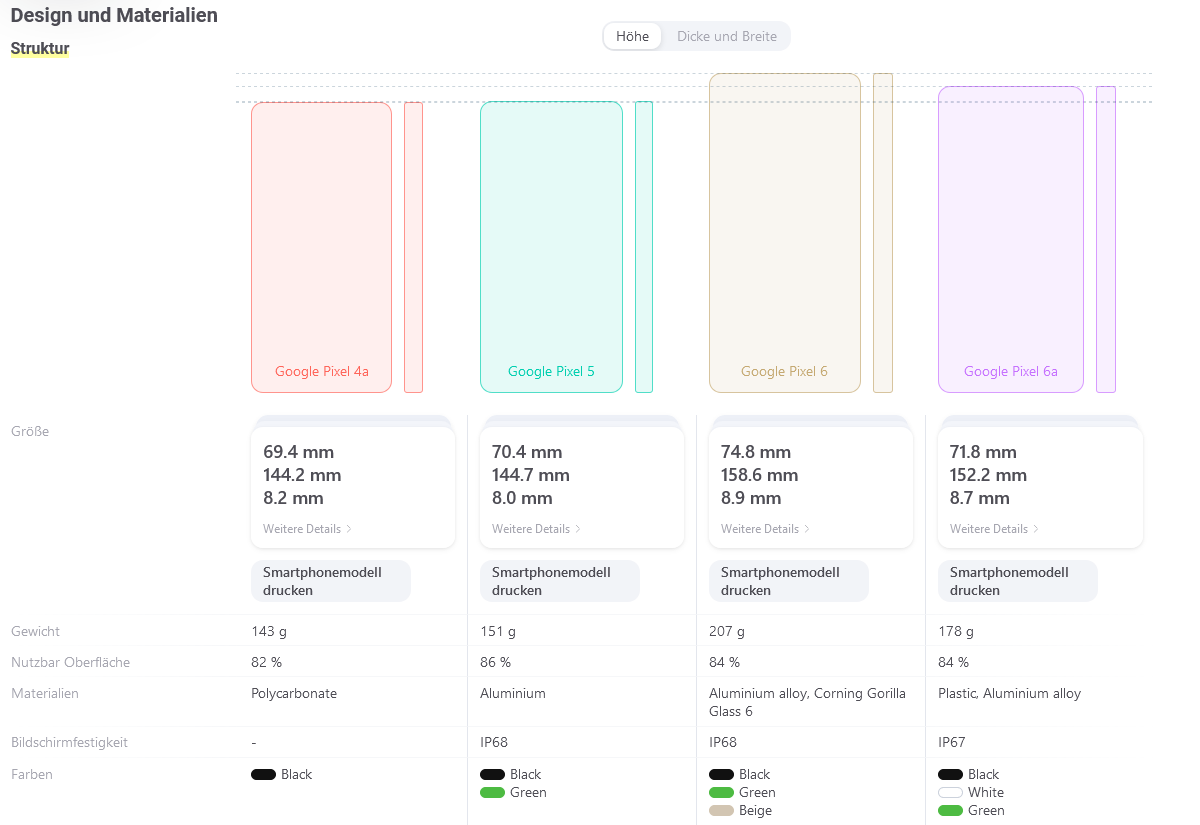
Task: Click the Green swatch for Pixel 6a
Action: pyautogui.click(x=950, y=811)
